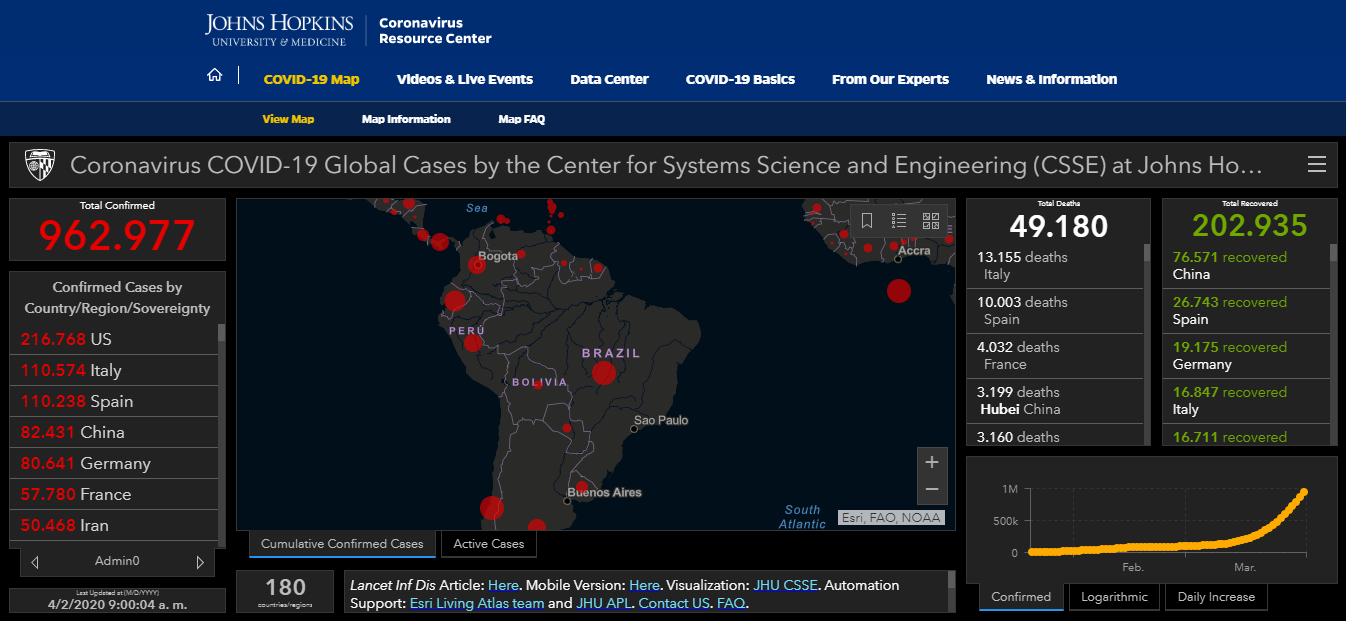
Task: Open the Data Center menu item
Action: pos(609,79)
